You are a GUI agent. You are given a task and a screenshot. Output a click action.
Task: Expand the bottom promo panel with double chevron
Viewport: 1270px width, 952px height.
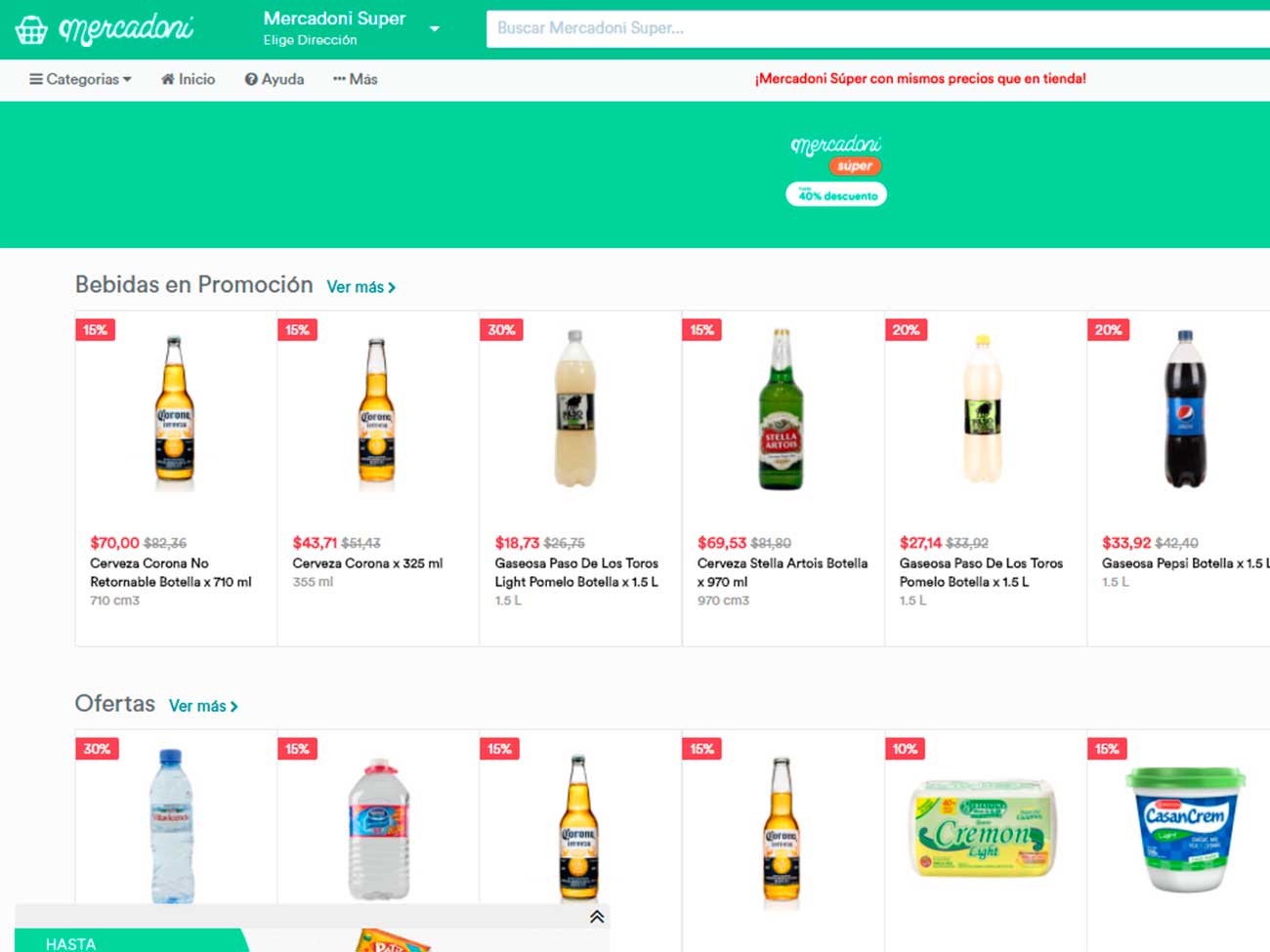click(x=597, y=917)
